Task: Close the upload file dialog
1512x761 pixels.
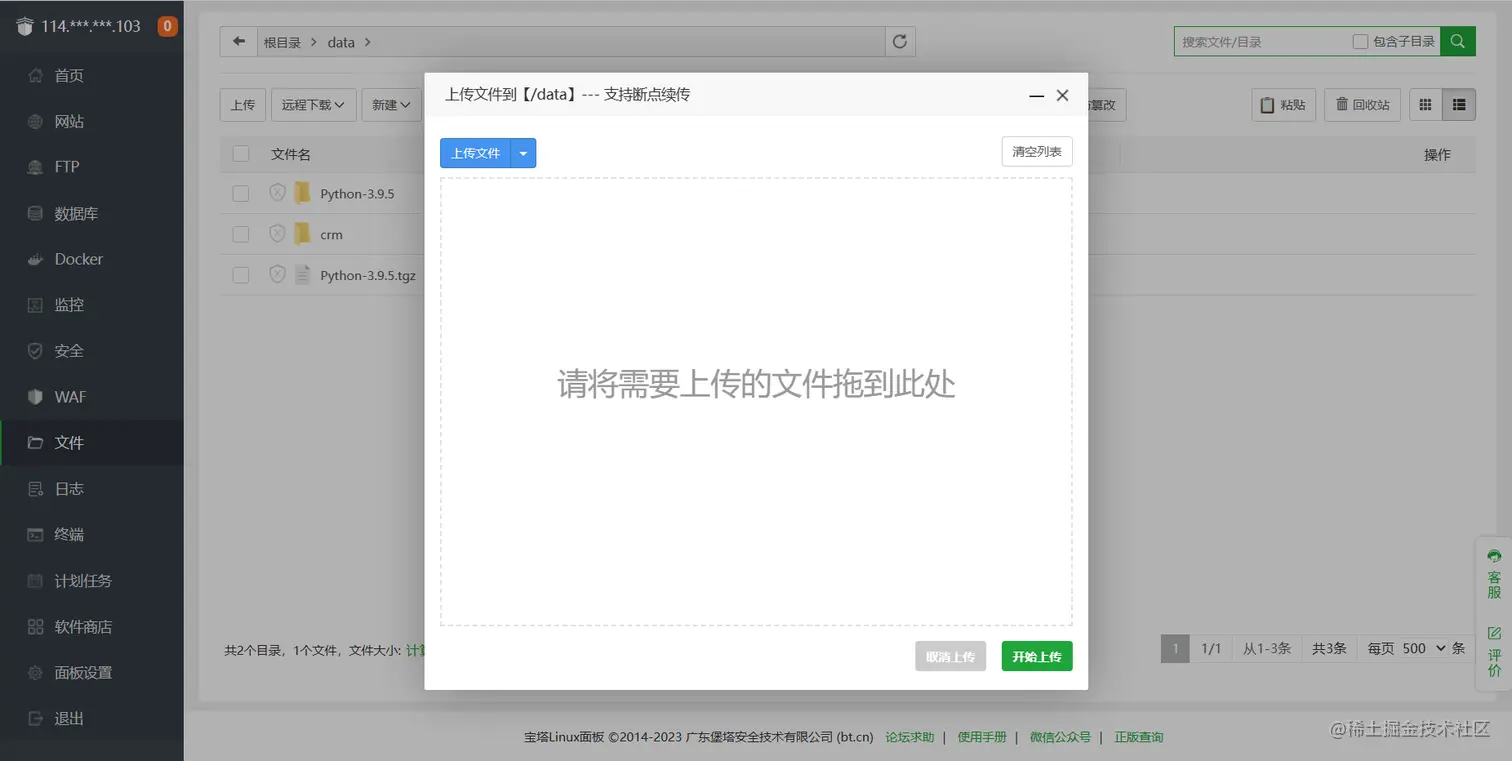Action: [x=1062, y=95]
